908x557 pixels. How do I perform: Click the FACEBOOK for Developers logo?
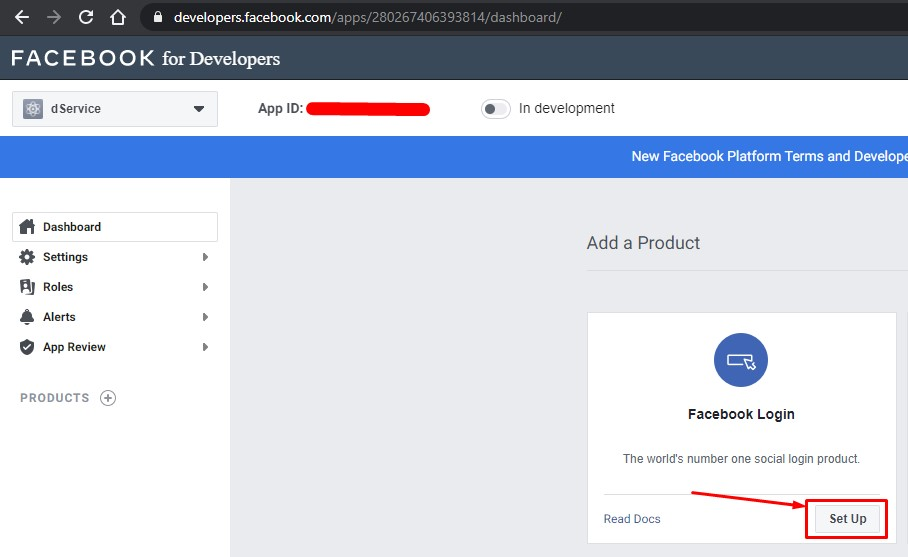(145, 58)
